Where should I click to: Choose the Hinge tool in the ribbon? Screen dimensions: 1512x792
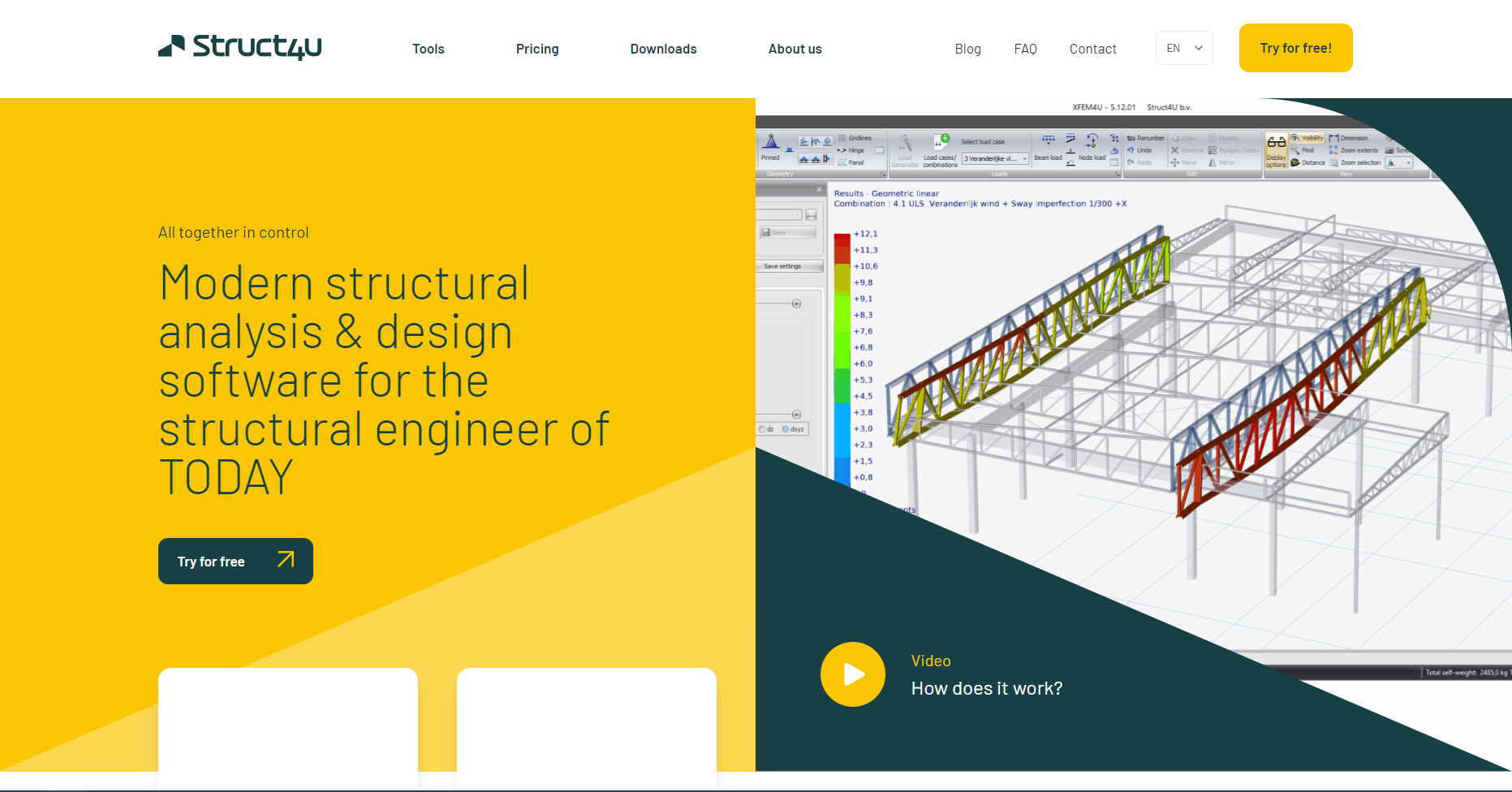coord(851,150)
